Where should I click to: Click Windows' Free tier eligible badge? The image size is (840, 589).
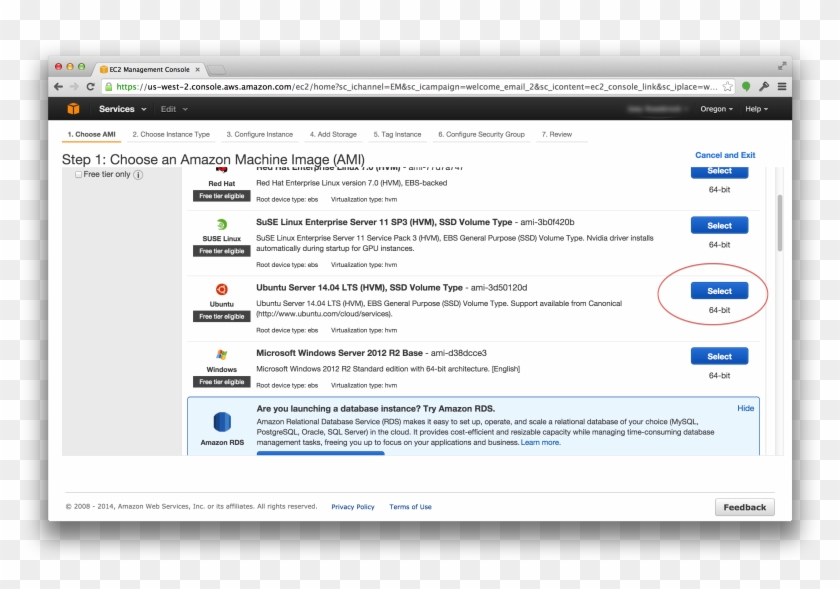[x=222, y=382]
